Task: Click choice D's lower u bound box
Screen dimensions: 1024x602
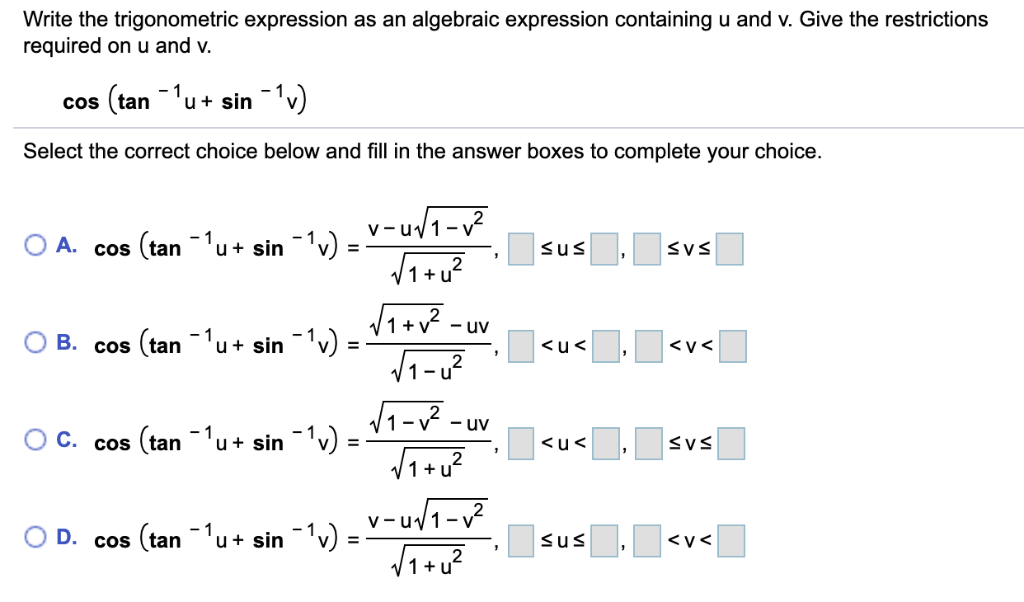Action: point(521,539)
